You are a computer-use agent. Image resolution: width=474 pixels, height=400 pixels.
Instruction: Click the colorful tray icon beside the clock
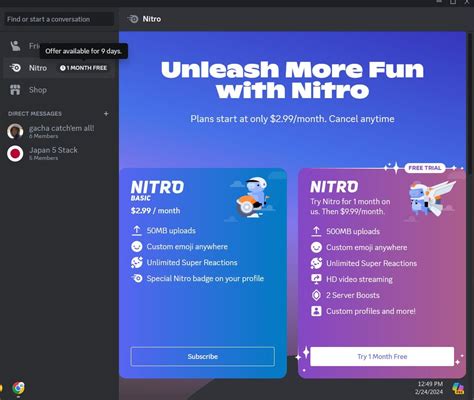(458, 388)
